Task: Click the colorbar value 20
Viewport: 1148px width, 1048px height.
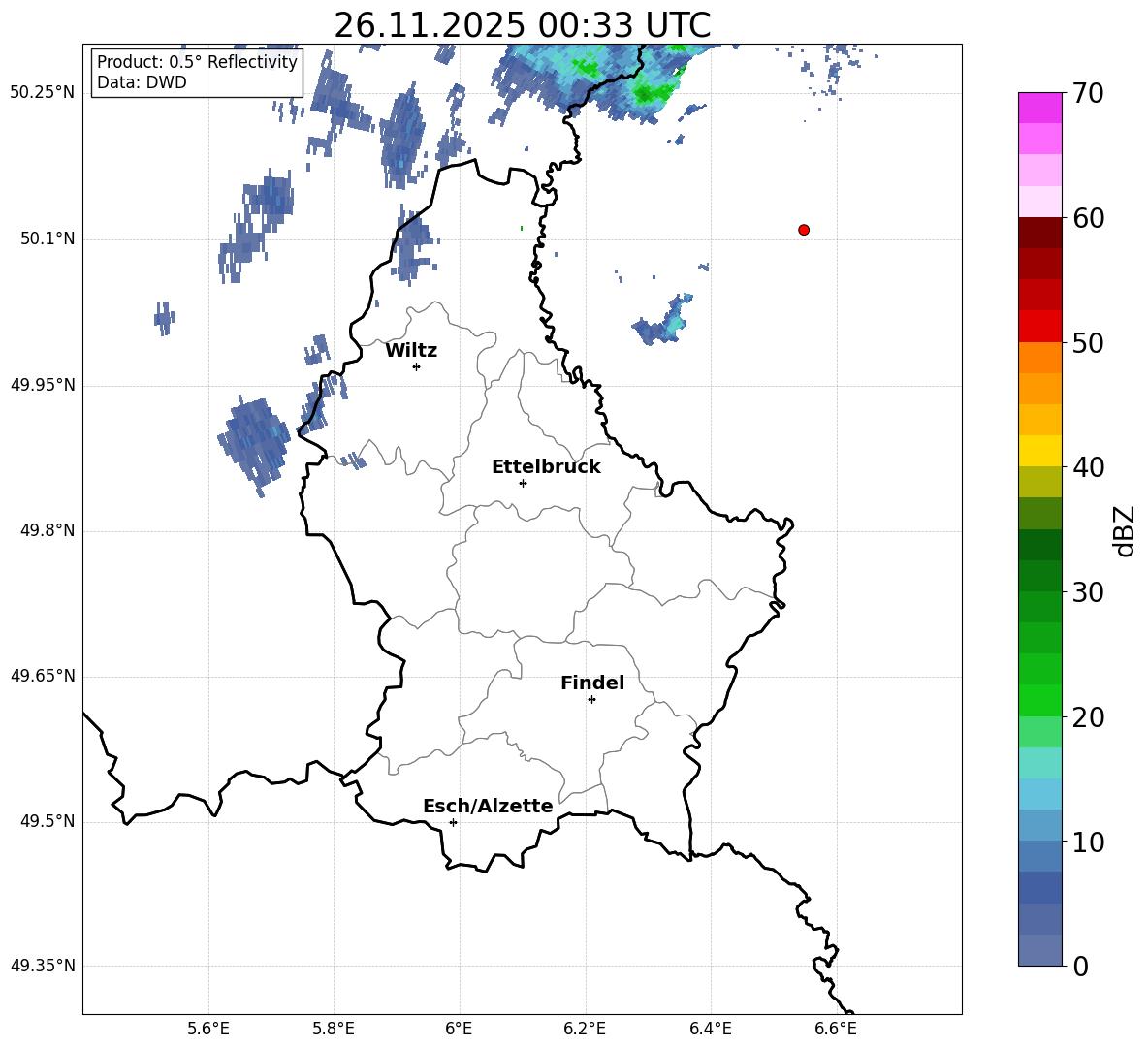Action: [x=1088, y=717]
